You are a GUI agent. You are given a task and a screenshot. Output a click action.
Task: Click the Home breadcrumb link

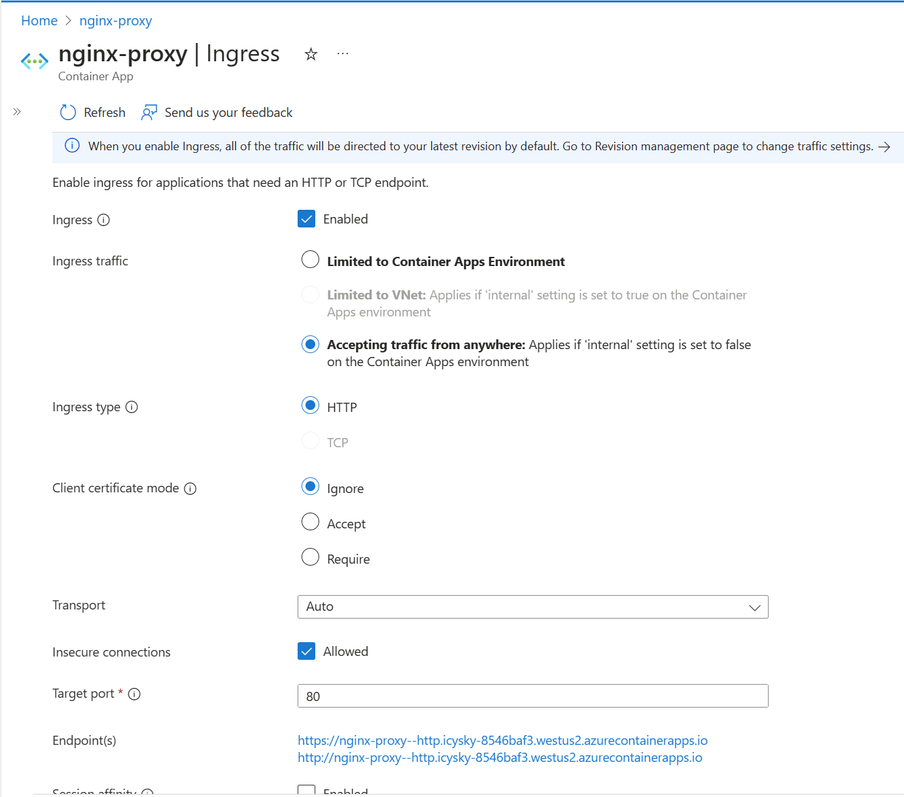click(39, 21)
